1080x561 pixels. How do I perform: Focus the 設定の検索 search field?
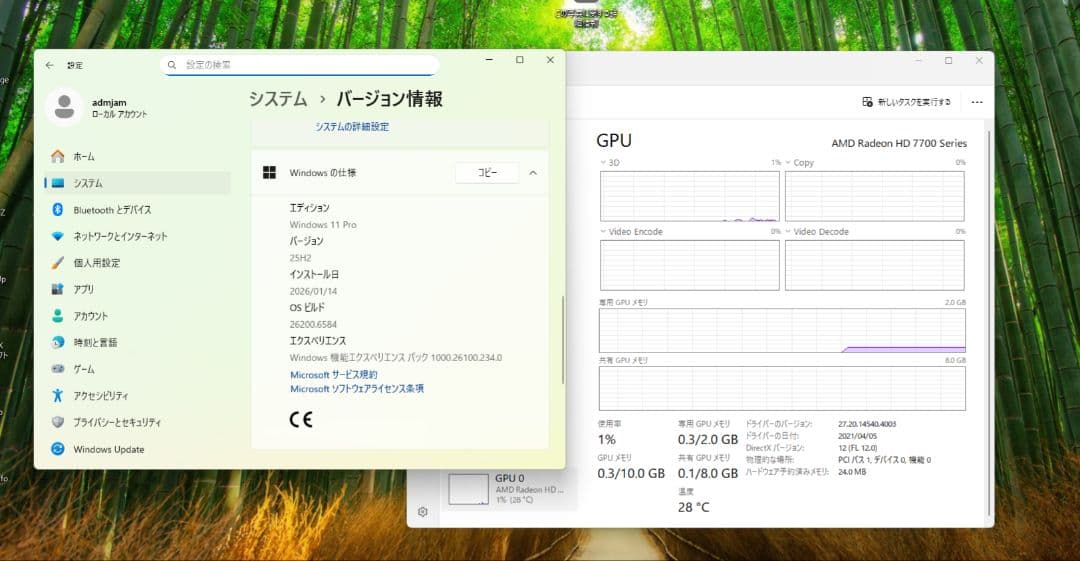click(x=300, y=65)
